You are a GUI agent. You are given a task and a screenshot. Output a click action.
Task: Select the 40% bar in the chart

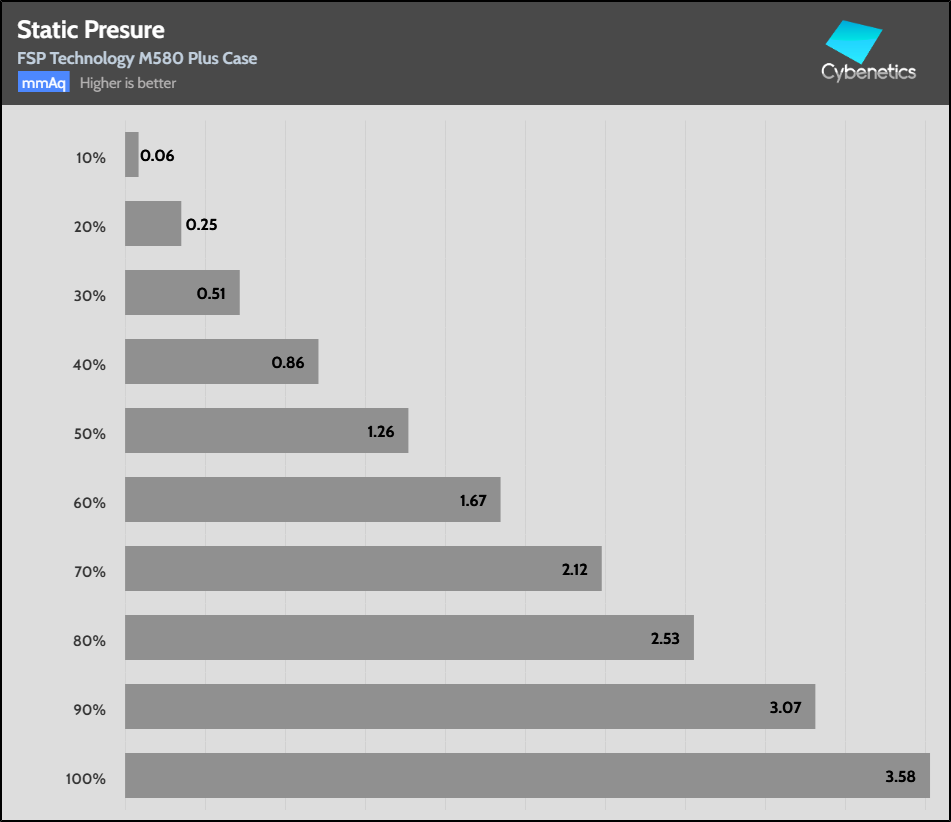click(x=221, y=362)
